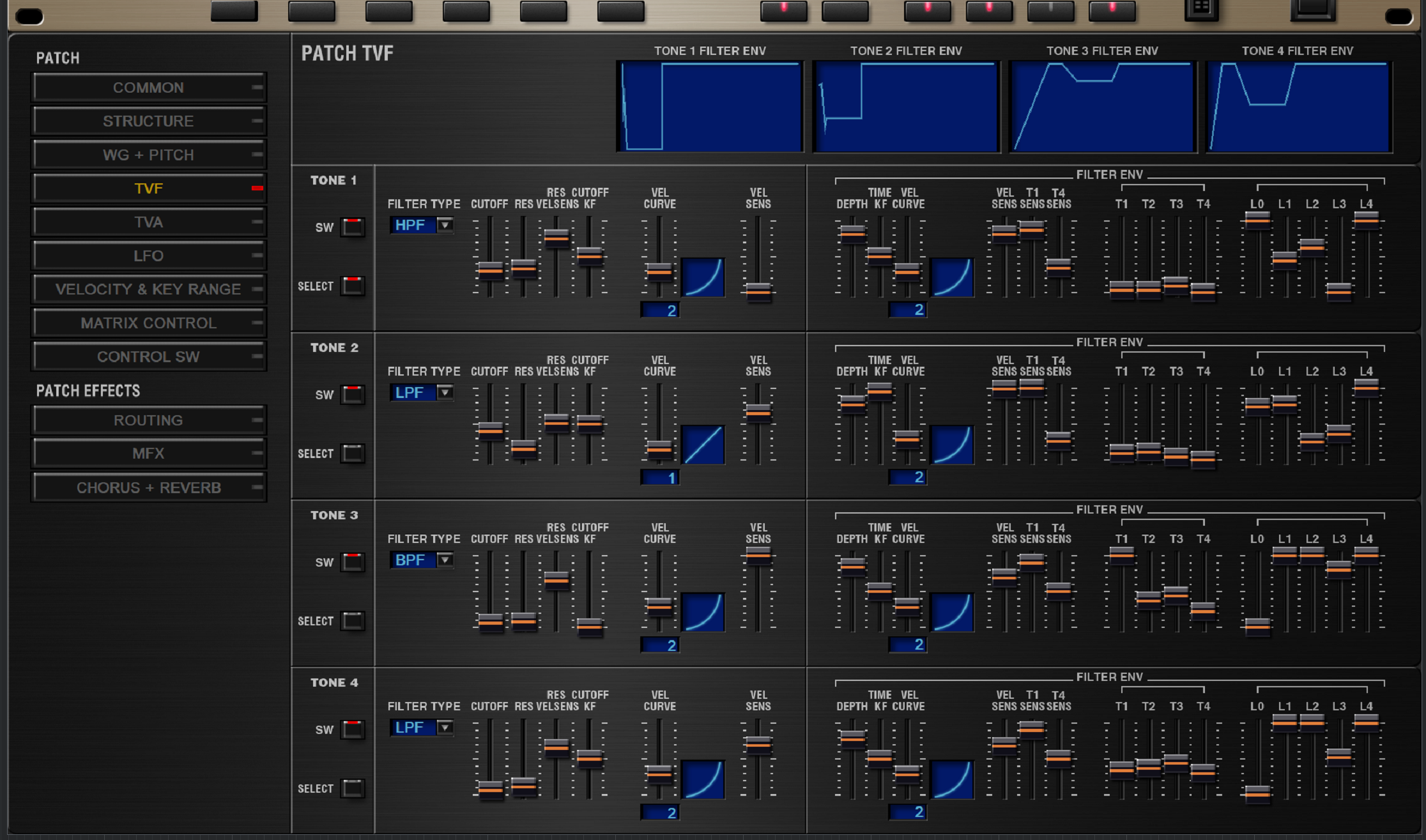Click Tone 1 CUTOFF slider handle

coord(491,270)
